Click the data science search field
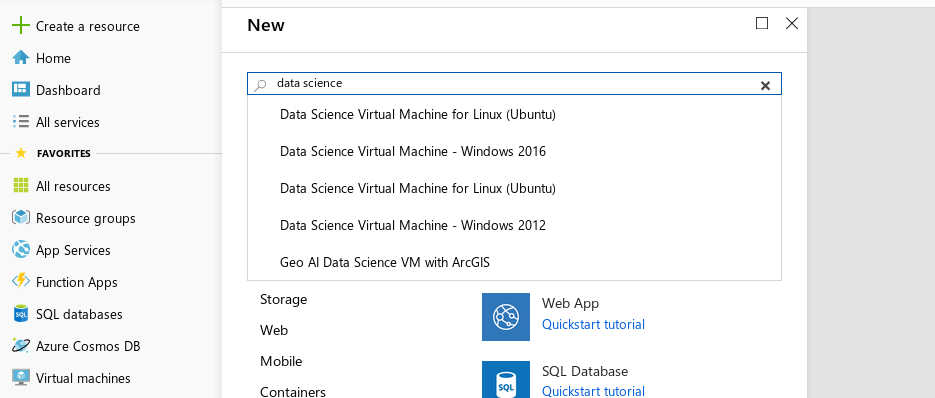Image resolution: width=935 pixels, height=398 pixels. click(x=514, y=84)
